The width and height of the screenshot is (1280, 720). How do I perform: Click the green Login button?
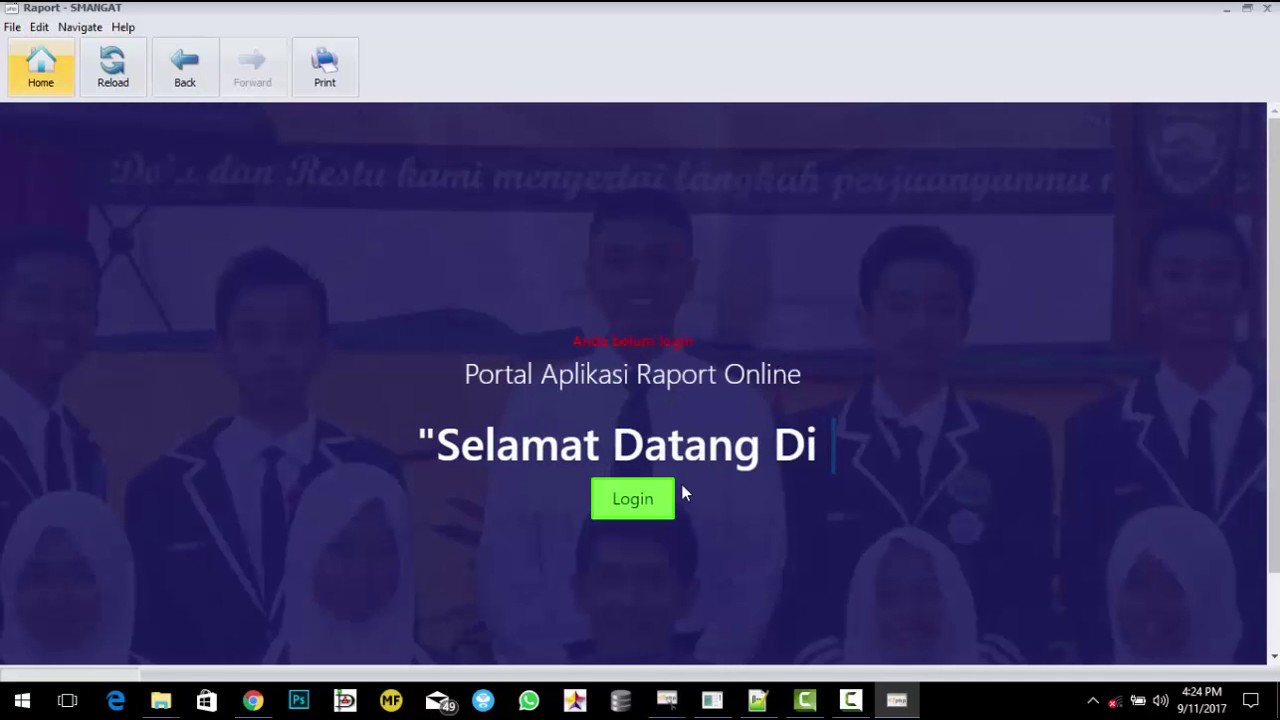pos(633,499)
